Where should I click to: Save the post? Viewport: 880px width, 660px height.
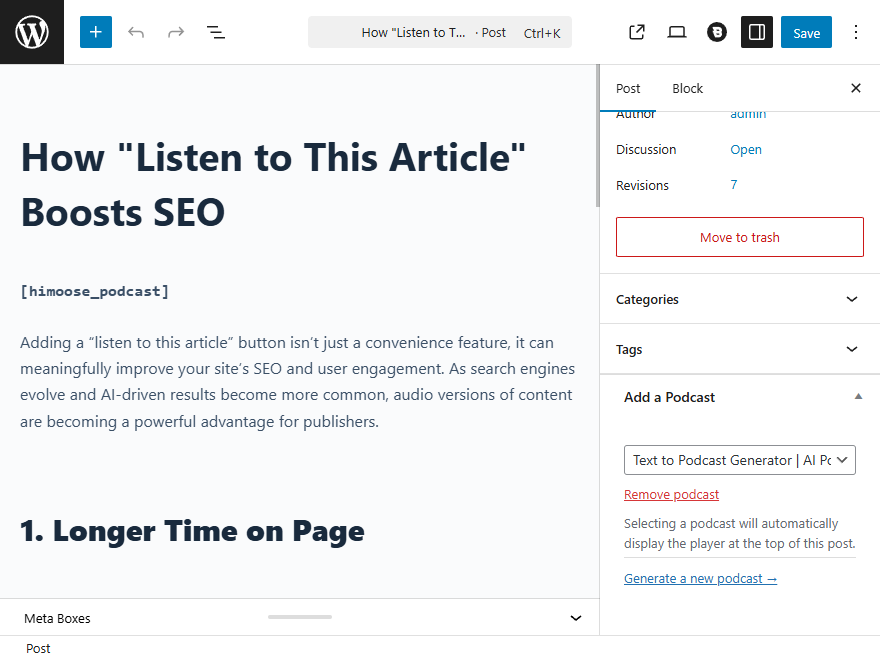point(806,31)
